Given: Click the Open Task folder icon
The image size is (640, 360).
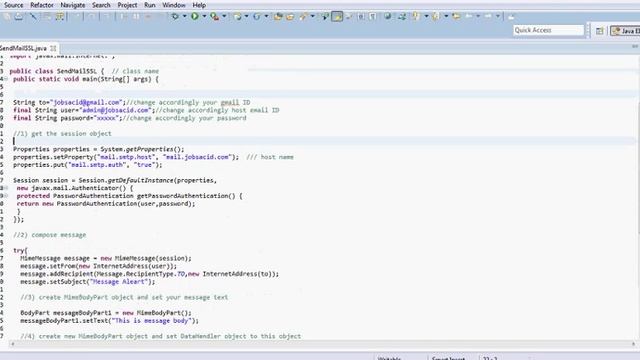Looking at the screenshot, I should tap(290, 16).
